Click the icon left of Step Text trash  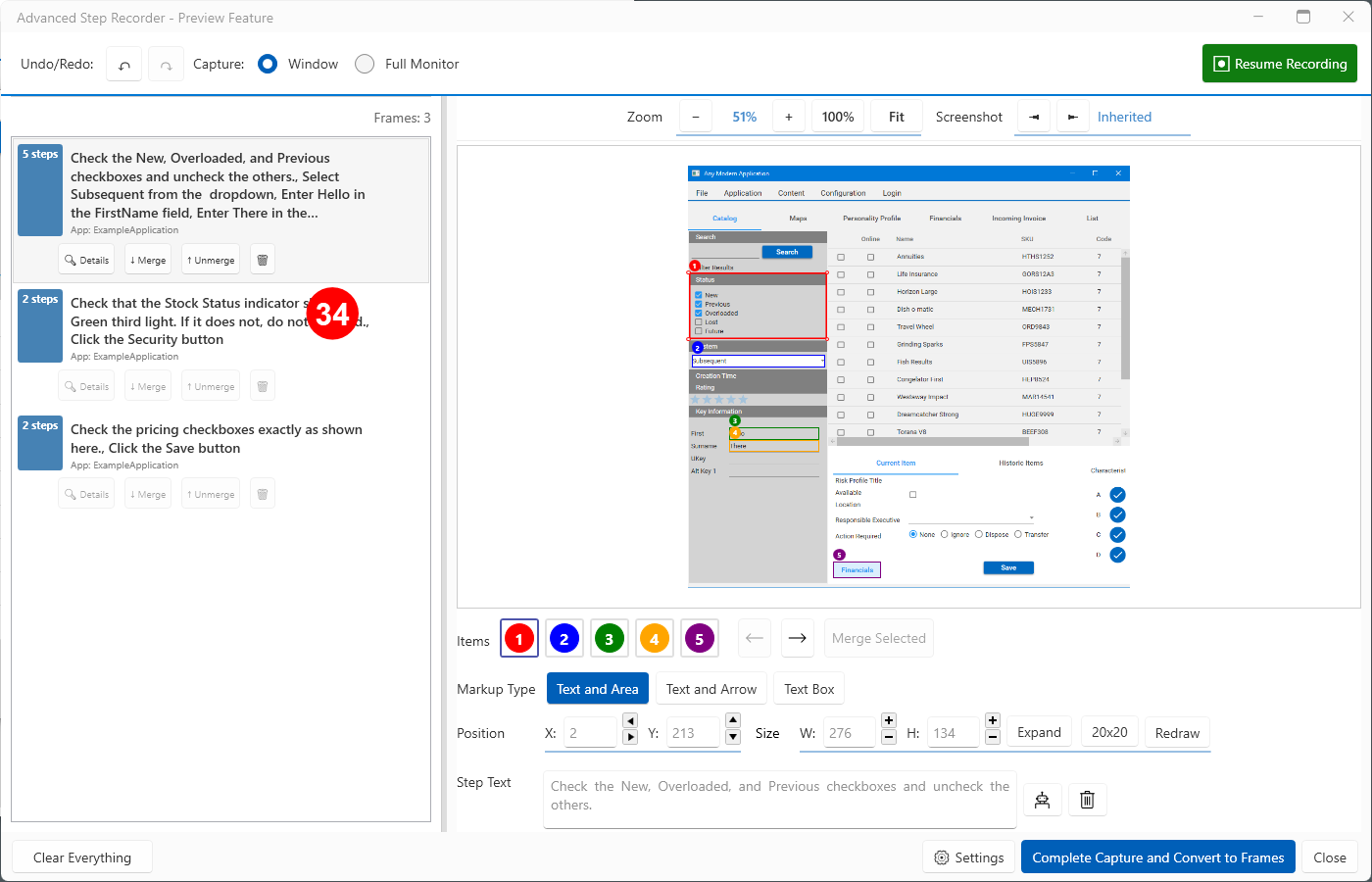pos(1043,800)
